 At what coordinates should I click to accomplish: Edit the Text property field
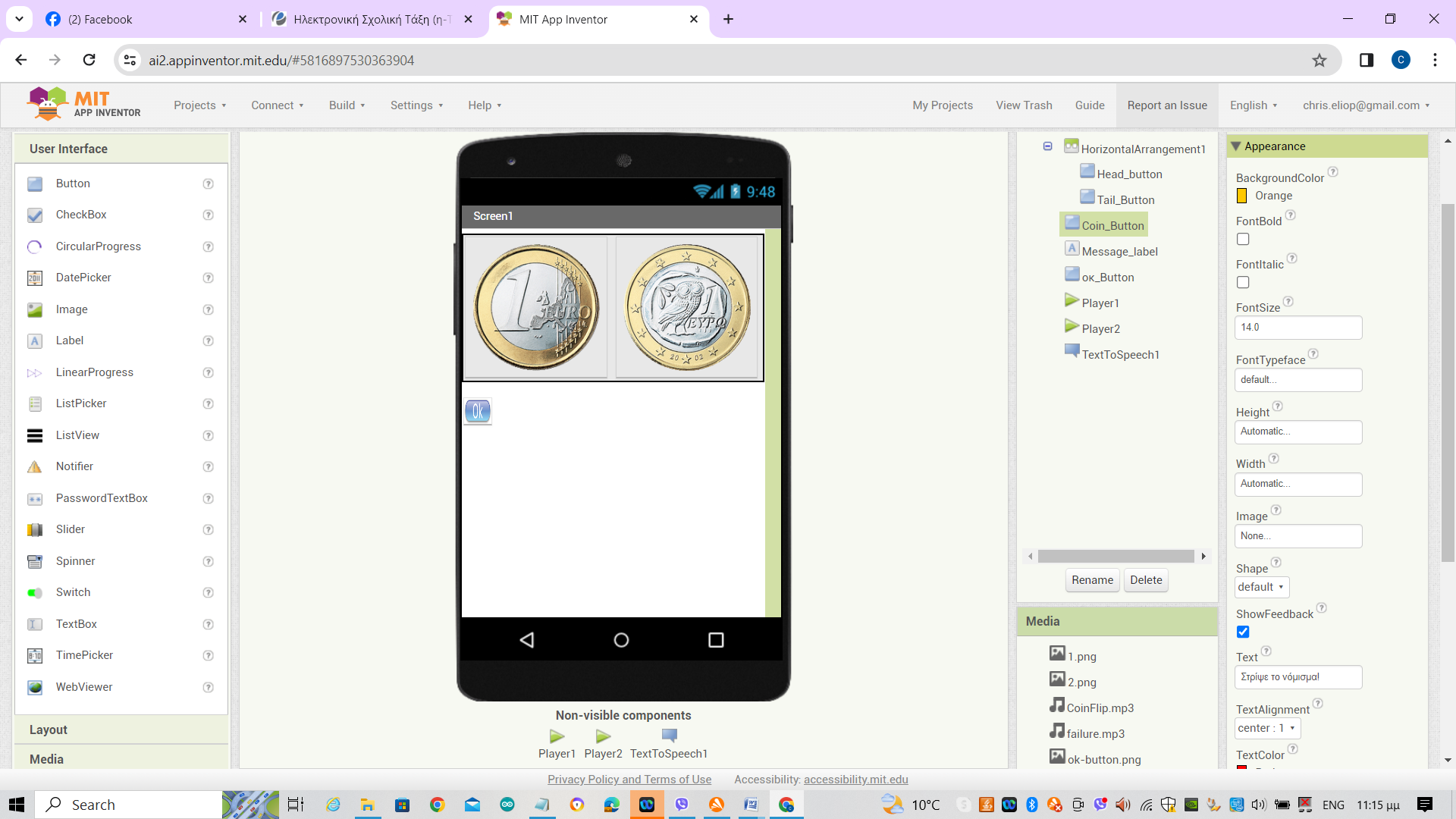click(x=1298, y=677)
